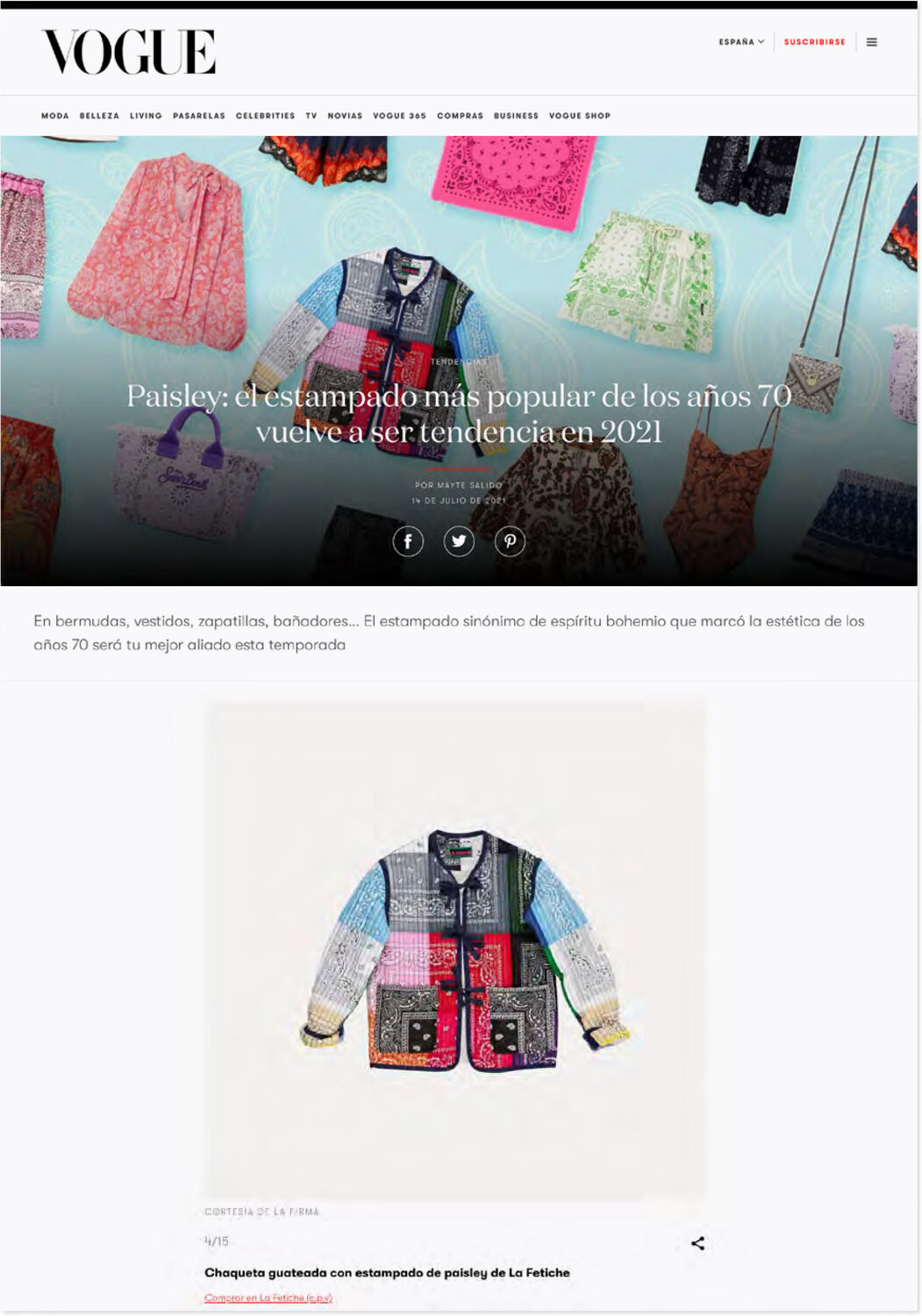This screenshot has width=922, height=1316.
Task: Open Vogue 365
Action: (x=399, y=116)
